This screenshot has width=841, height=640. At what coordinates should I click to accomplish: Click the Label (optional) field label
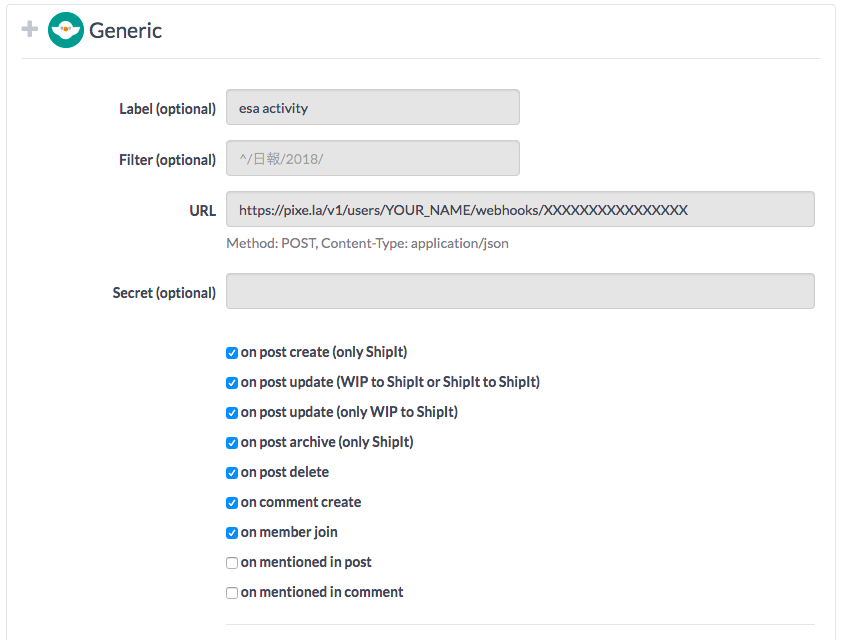(167, 108)
